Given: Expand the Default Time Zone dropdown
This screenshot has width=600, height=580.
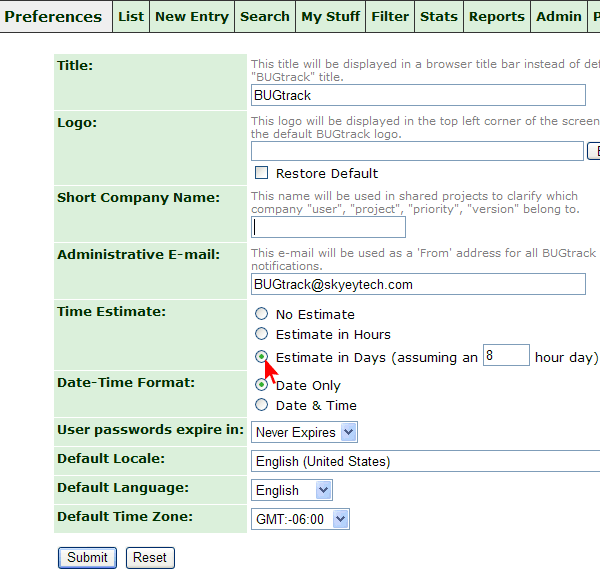Looking at the screenshot, I should (300, 518).
